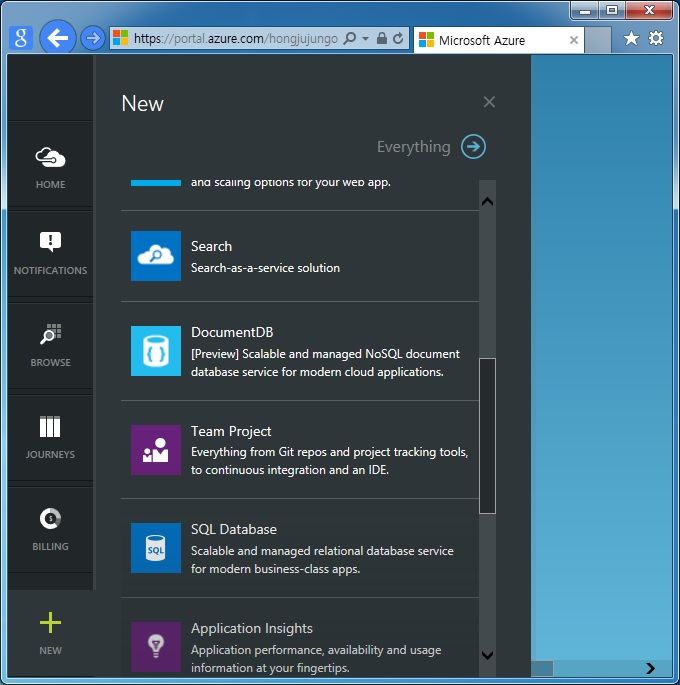Select the Team Project tile icon
Viewport: 680px width, 685px height.
coord(156,450)
